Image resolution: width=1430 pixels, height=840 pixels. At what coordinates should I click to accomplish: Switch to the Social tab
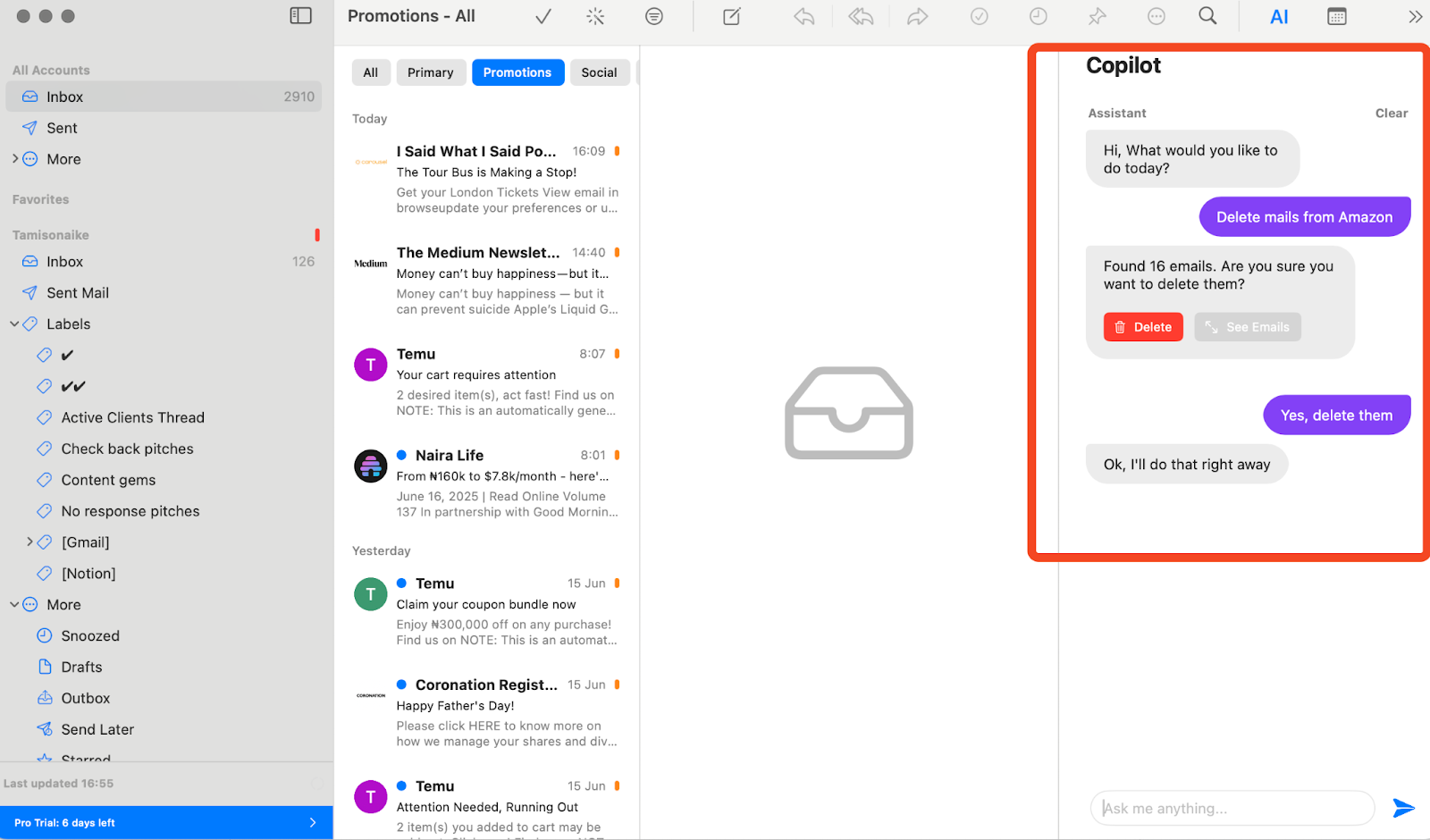(599, 72)
